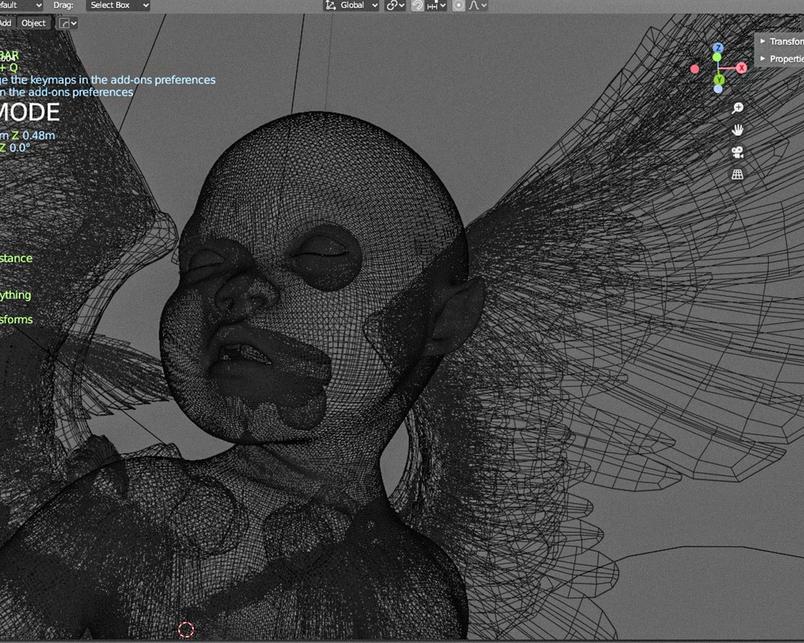Toggle the camera view icon
Image resolution: width=804 pixels, height=643 pixels.
[x=737, y=152]
